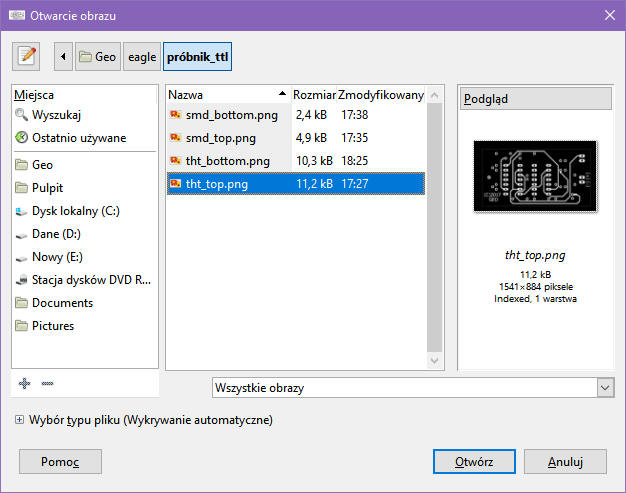Open Wyszukaj search in places
The width and height of the screenshot is (626, 493).
pyautogui.click(x=56, y=115)
